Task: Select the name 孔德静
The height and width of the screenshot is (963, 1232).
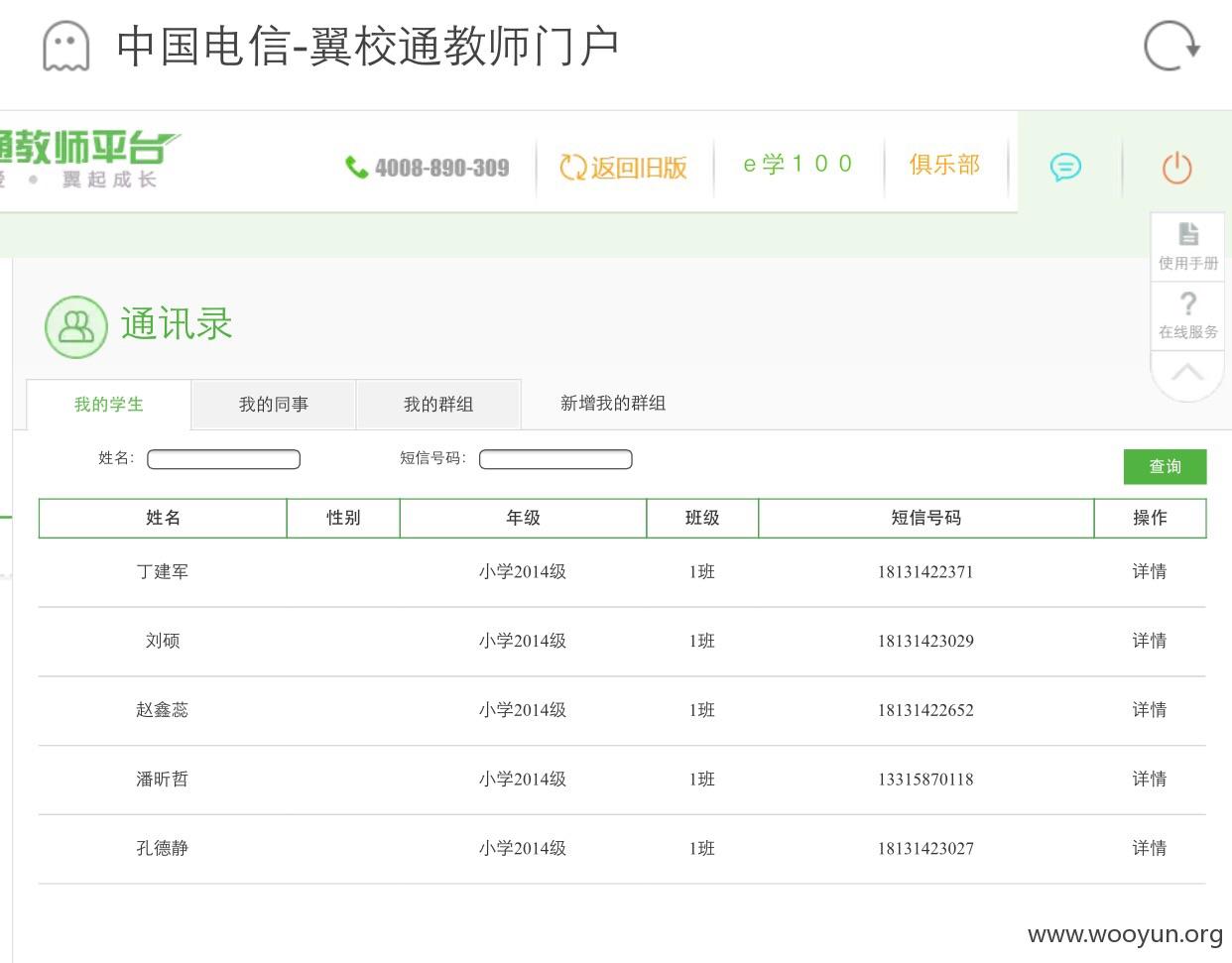Action: (163, 849)
